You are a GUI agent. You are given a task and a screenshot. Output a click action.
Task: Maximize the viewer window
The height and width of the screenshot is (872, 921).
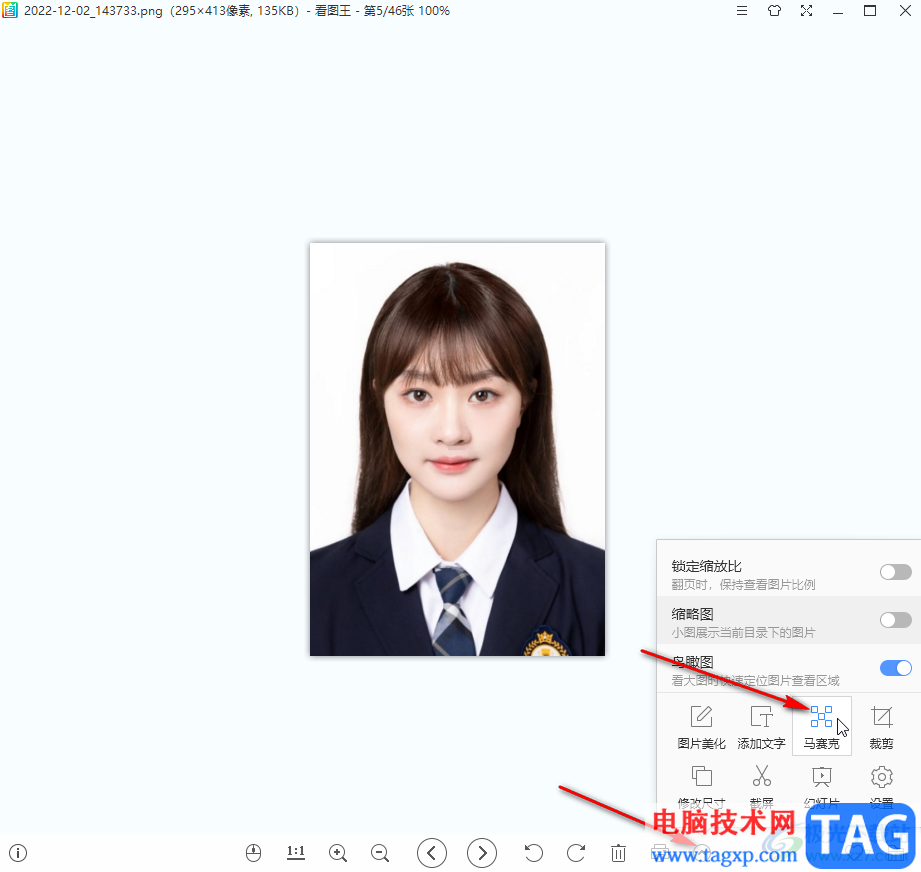point(870,11)
